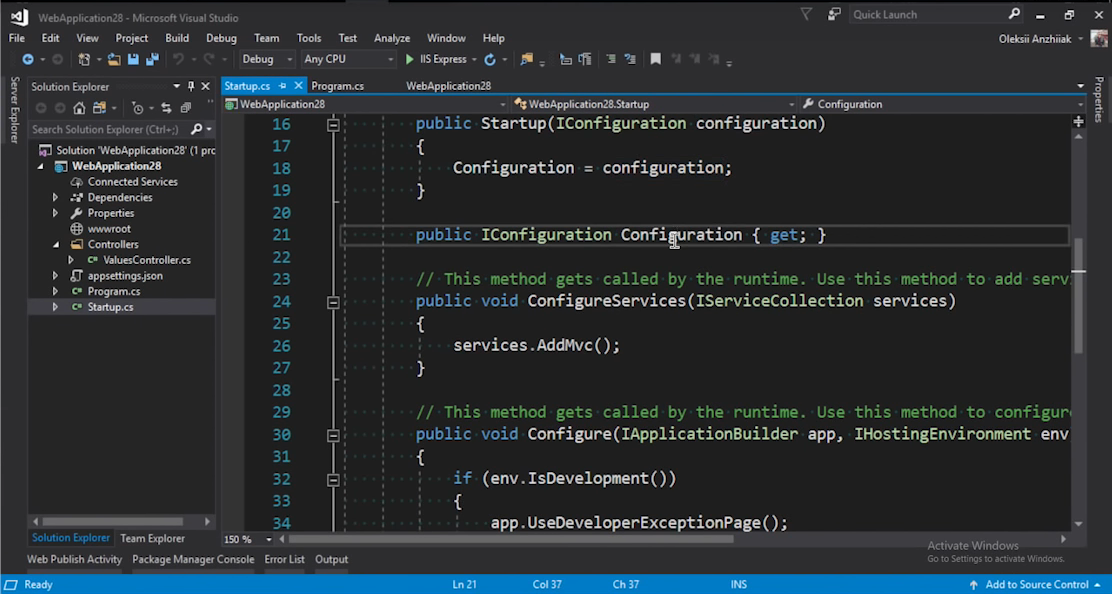The height and width of the screenshot is (594, 1112).
Task: Collapse the ConfigureServices method outline
Action: (333, 302)
